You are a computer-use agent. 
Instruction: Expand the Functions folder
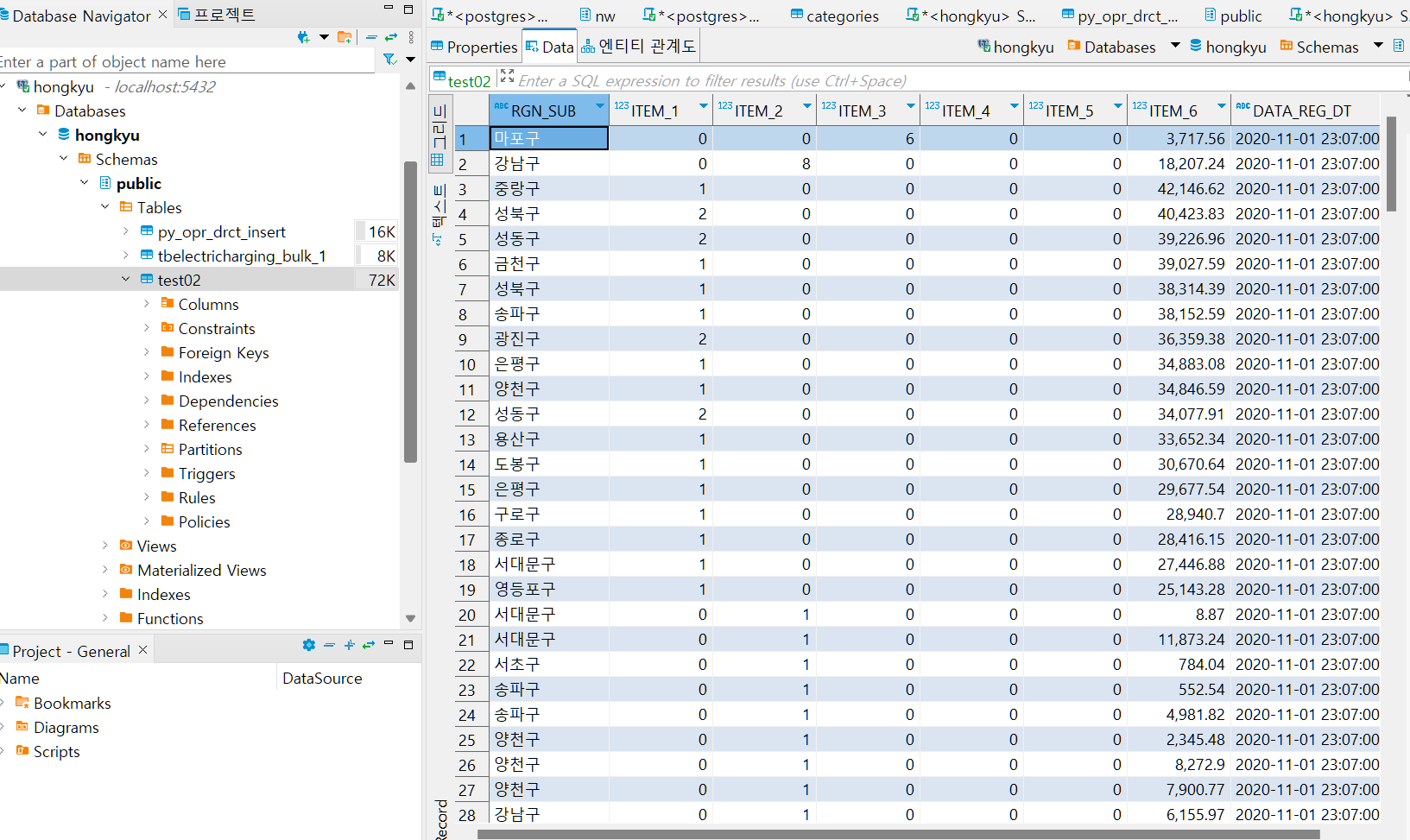click(105, 618)
